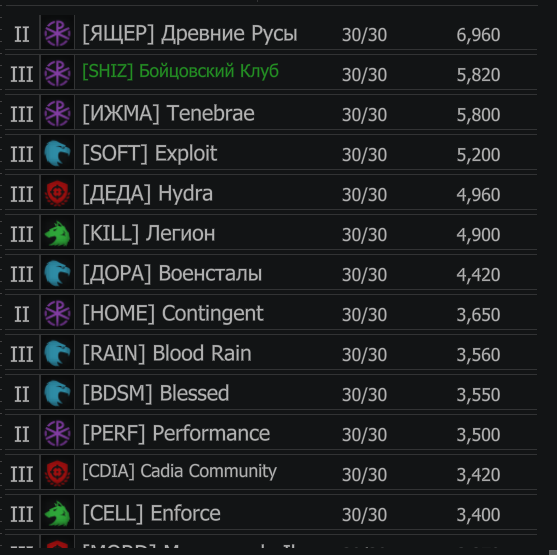This screenshot has width=557, height=555.
Task: Click the 30/30 member count for [SOFT] Exploit
Action: 364,155
